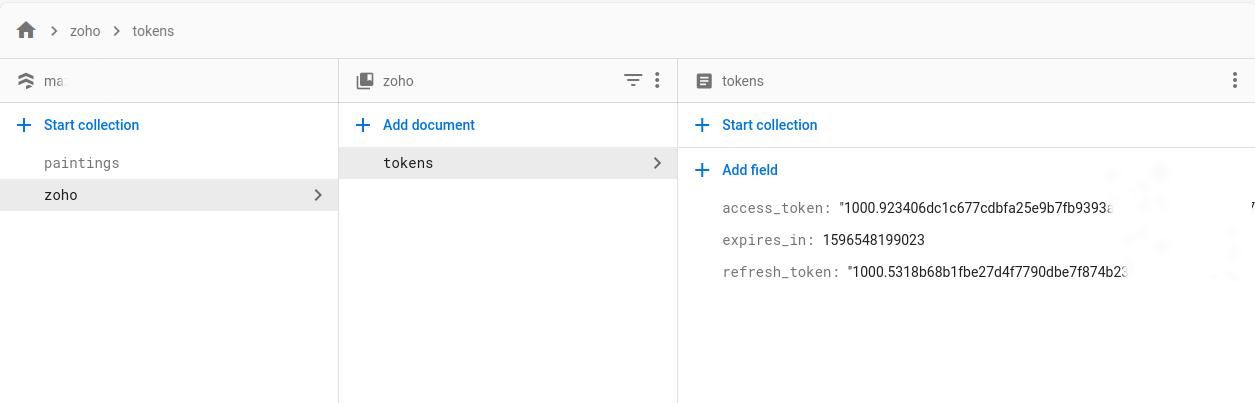The width and height of the screenshot is (1255, 403).
Task: Start subcollection in tokens document
Action: click(769, 125)
